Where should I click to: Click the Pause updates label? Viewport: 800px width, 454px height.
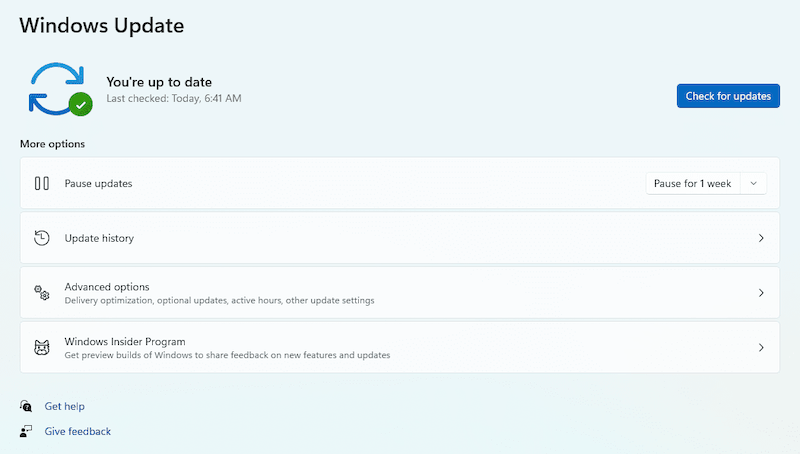(98, 184)
